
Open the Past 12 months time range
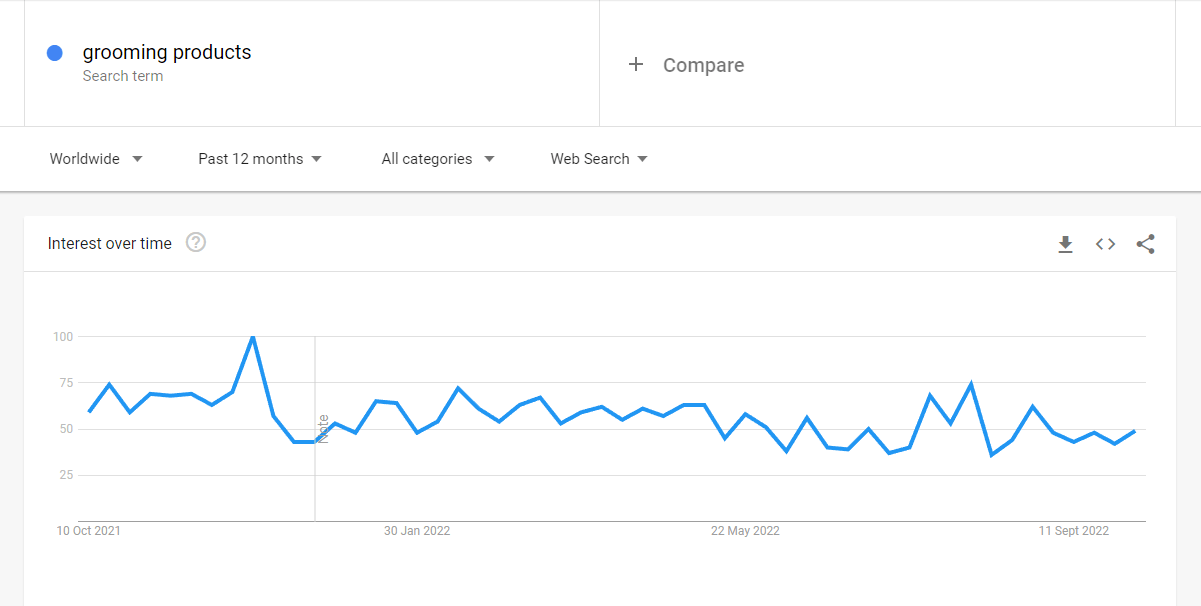click(x=260, y=159)
